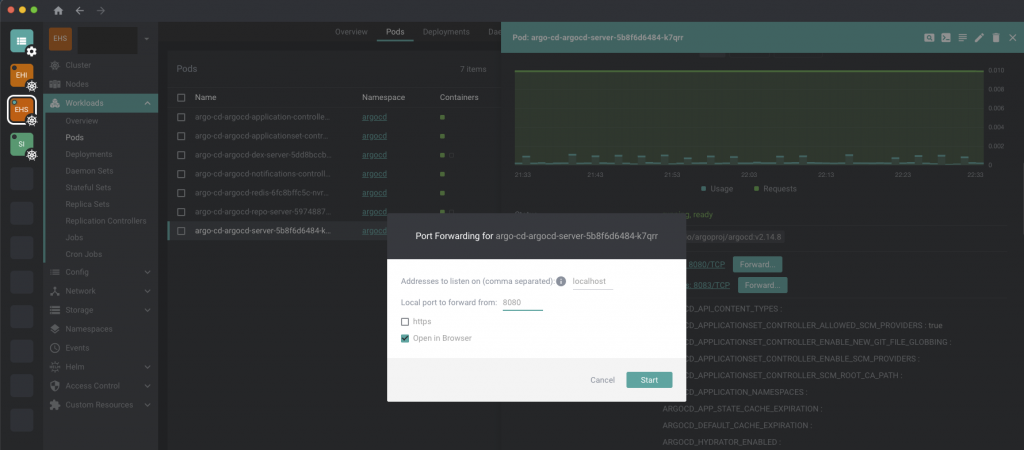Edit the pod with the pencil icon

pyautogui.click(x=979, y=38)
